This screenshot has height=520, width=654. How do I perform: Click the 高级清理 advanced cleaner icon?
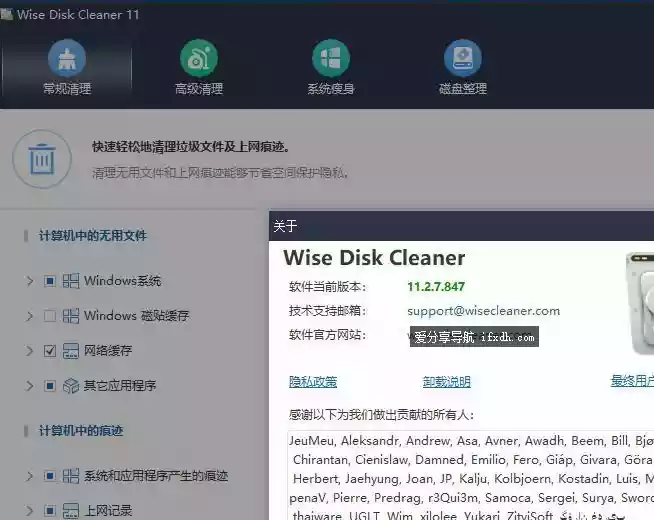(x=198, y=58)
